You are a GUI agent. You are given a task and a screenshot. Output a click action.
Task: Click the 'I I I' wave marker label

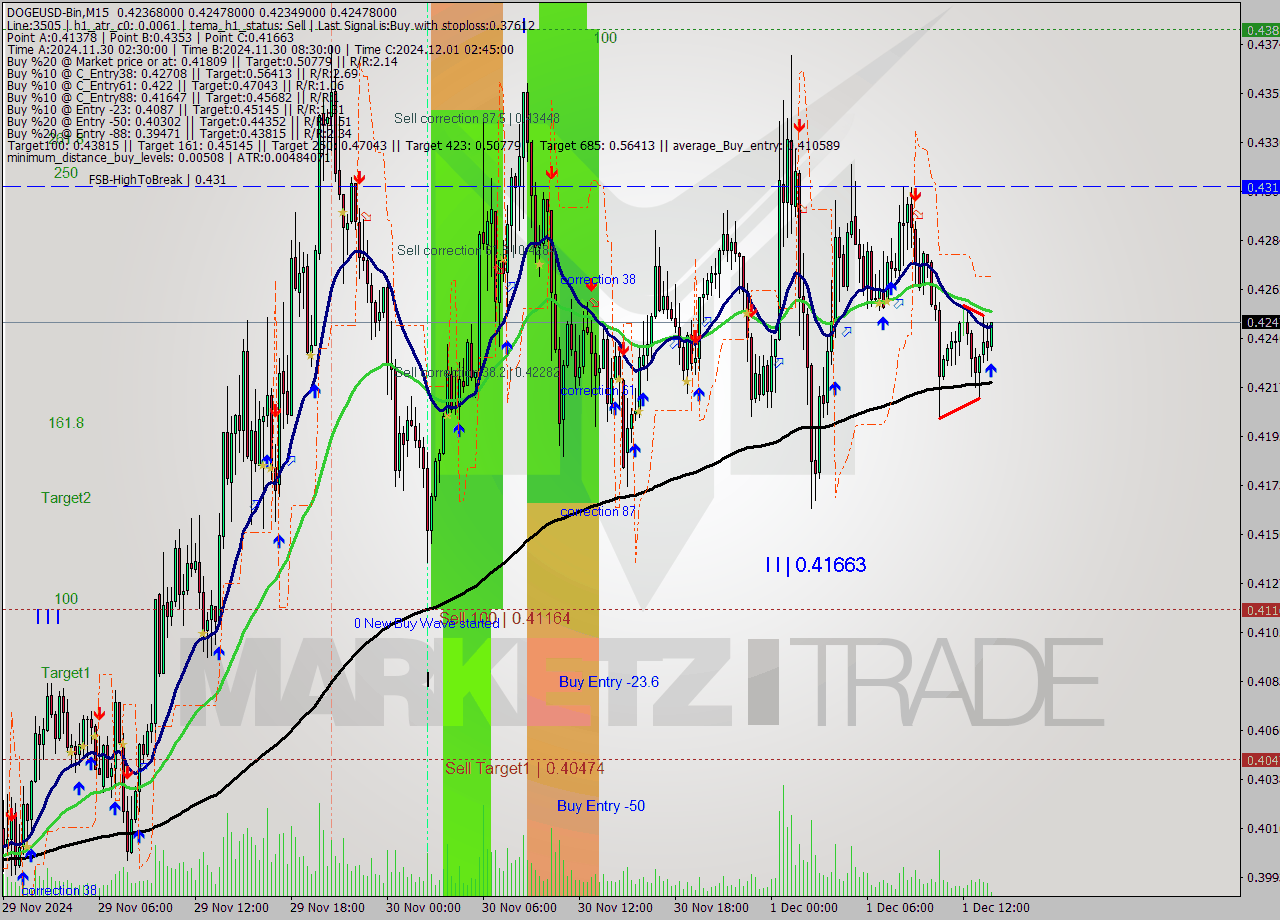(x=47, y=617)
